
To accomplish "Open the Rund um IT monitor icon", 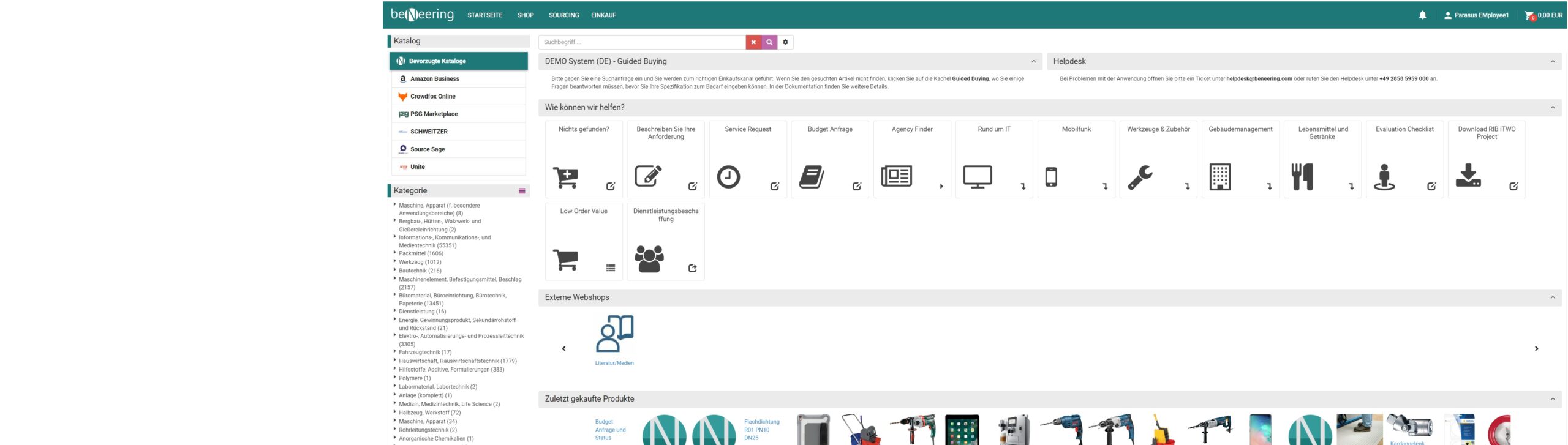I will click(x=978, y=177).
